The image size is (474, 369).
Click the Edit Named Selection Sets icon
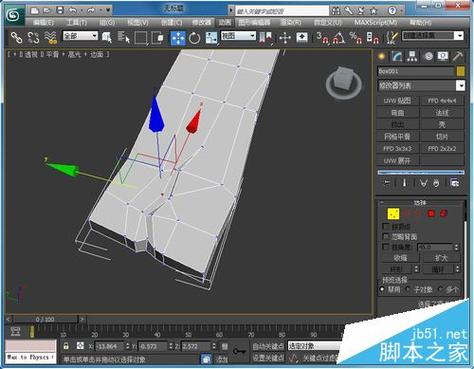[392, 38]
